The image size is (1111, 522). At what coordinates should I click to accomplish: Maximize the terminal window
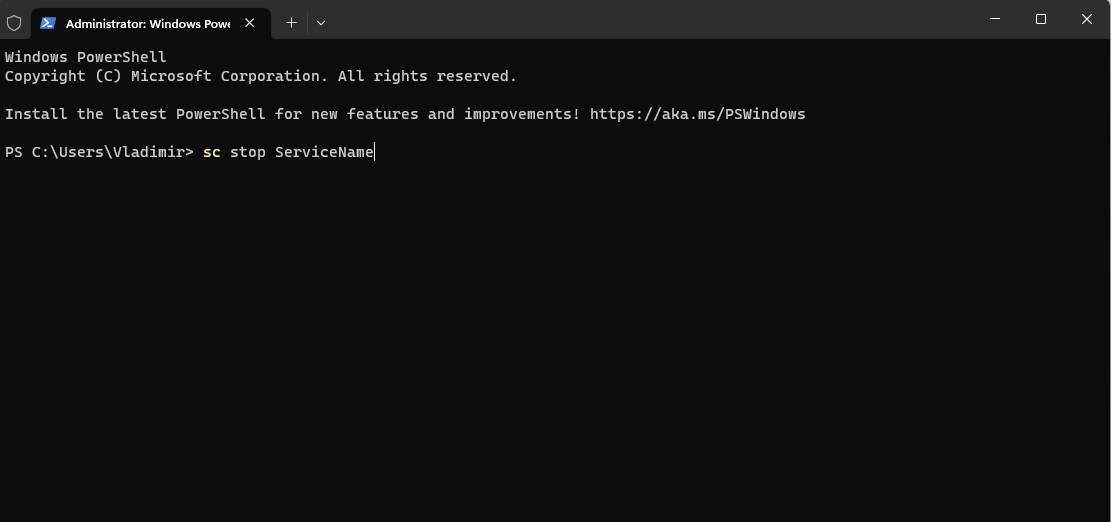coord(1041,19)
